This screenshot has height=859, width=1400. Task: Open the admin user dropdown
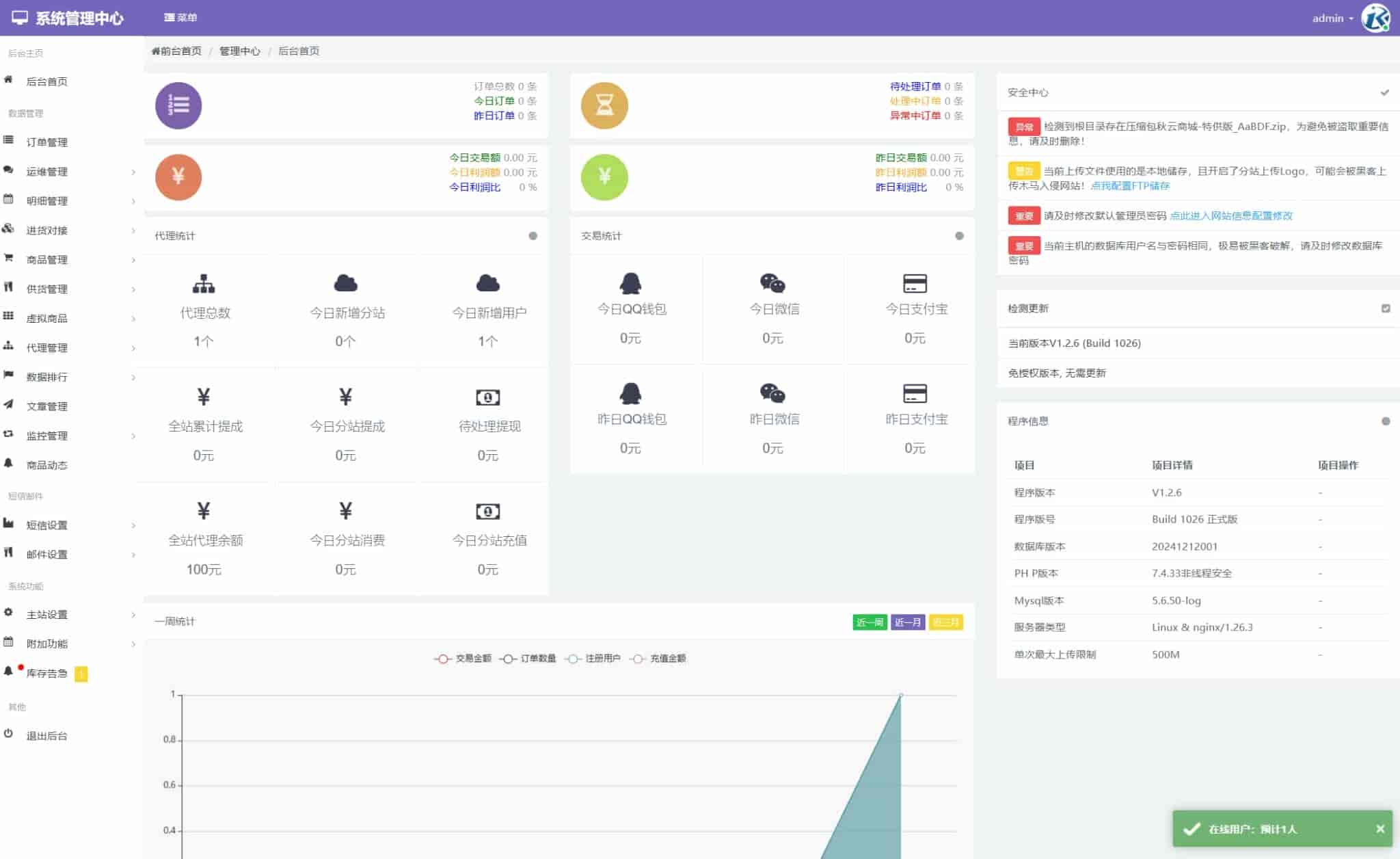click(1332, 18)
